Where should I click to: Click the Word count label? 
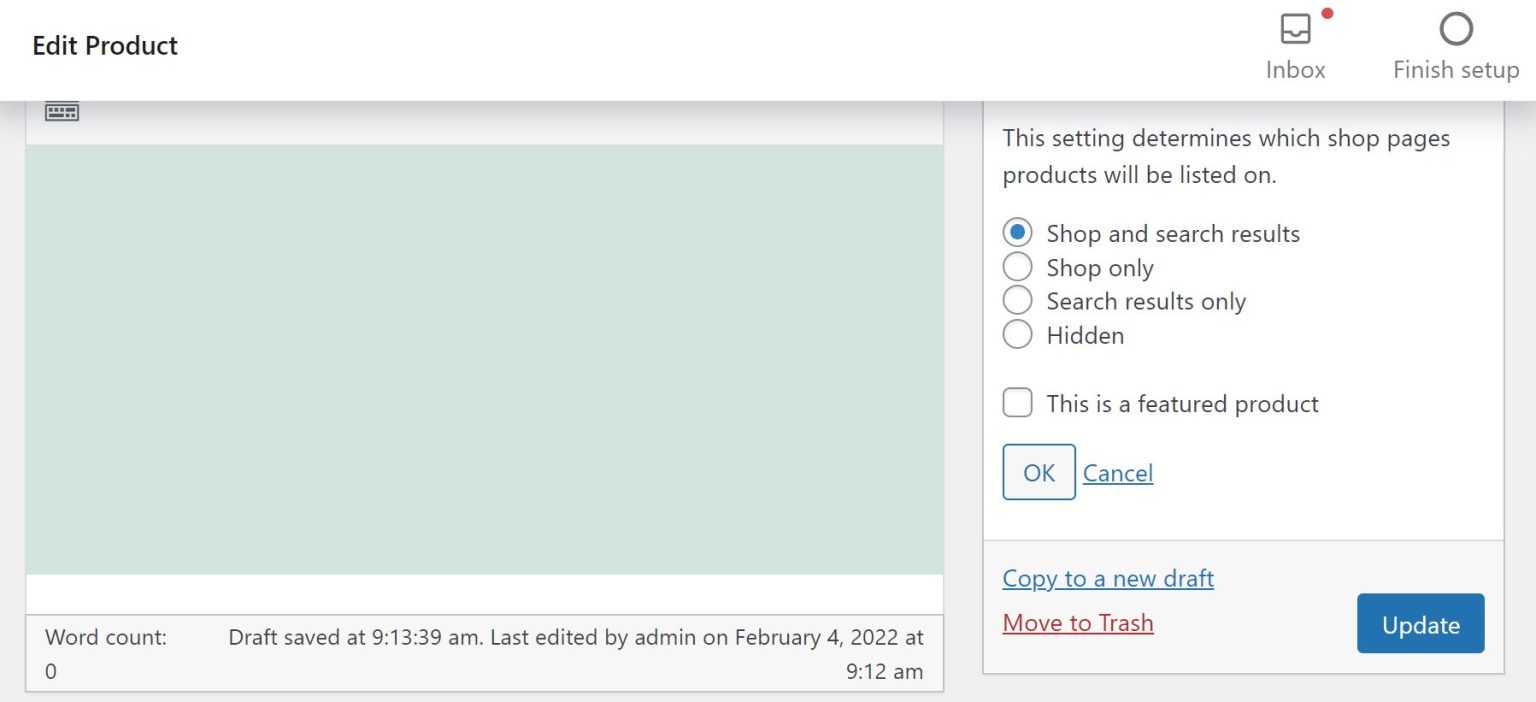[x=106, y=637]
